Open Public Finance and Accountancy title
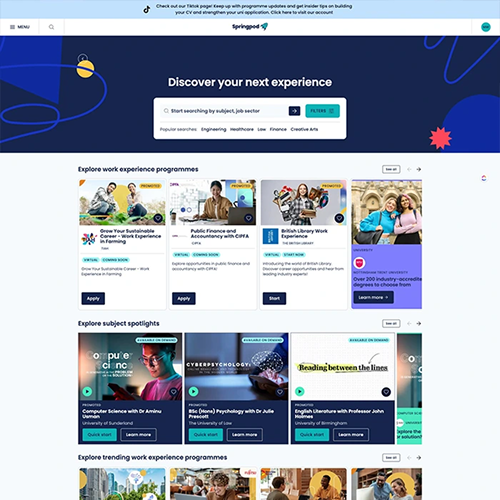 pos(220,233)
